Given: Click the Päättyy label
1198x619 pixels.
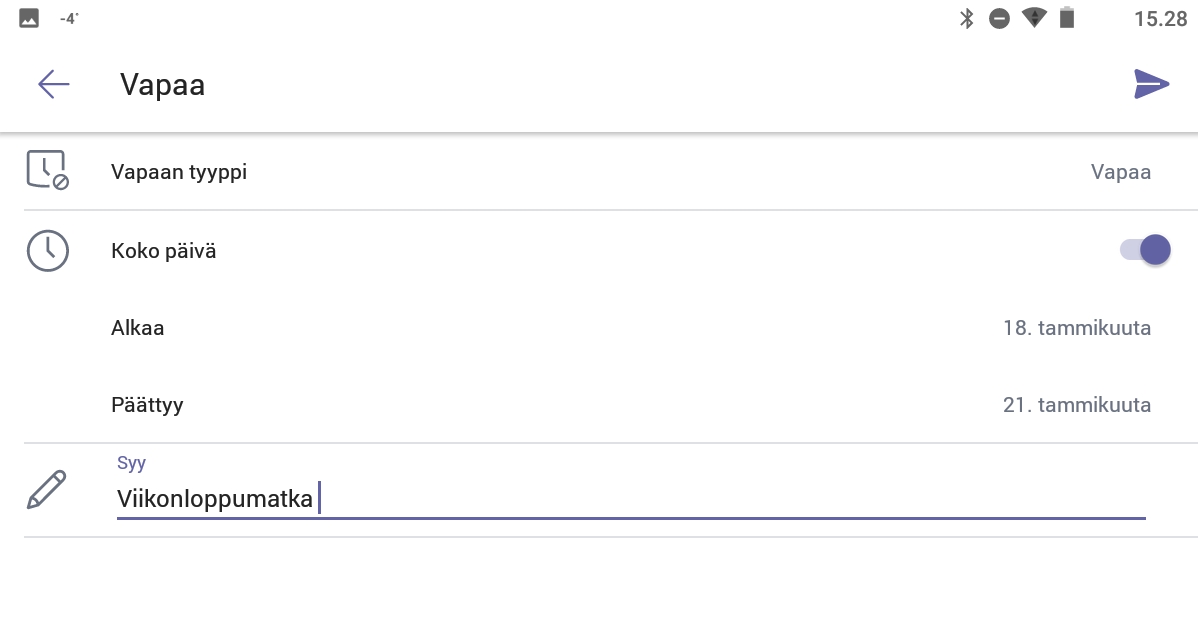Looking at the screenshot, I should (147, 406).
